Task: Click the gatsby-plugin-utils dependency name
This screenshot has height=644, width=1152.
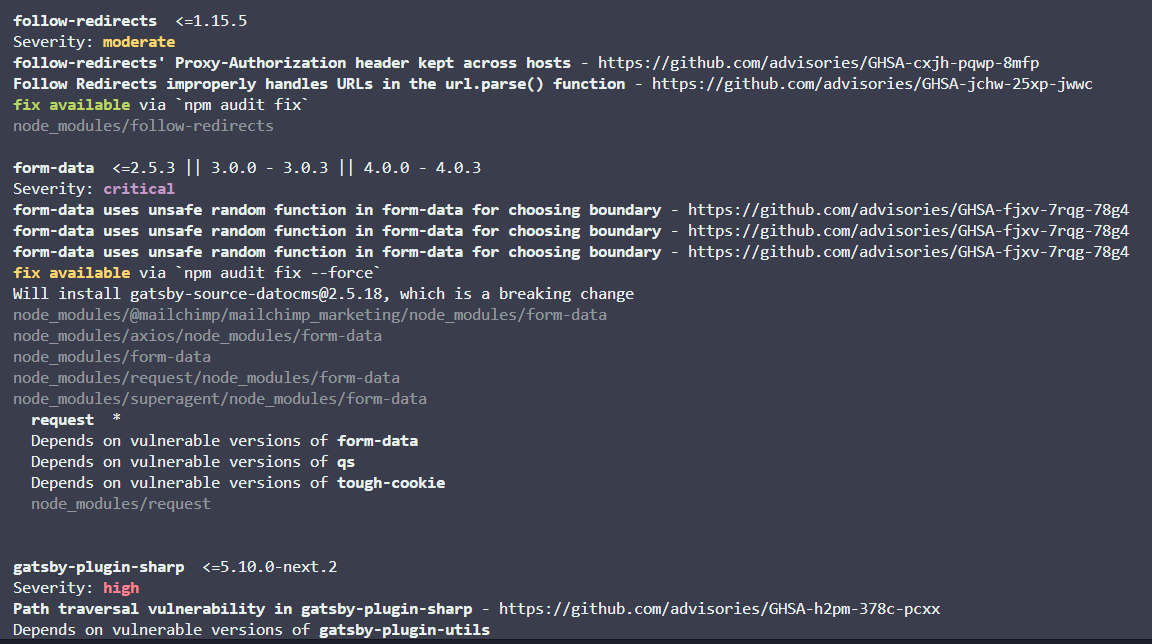Action: point(404,630)
